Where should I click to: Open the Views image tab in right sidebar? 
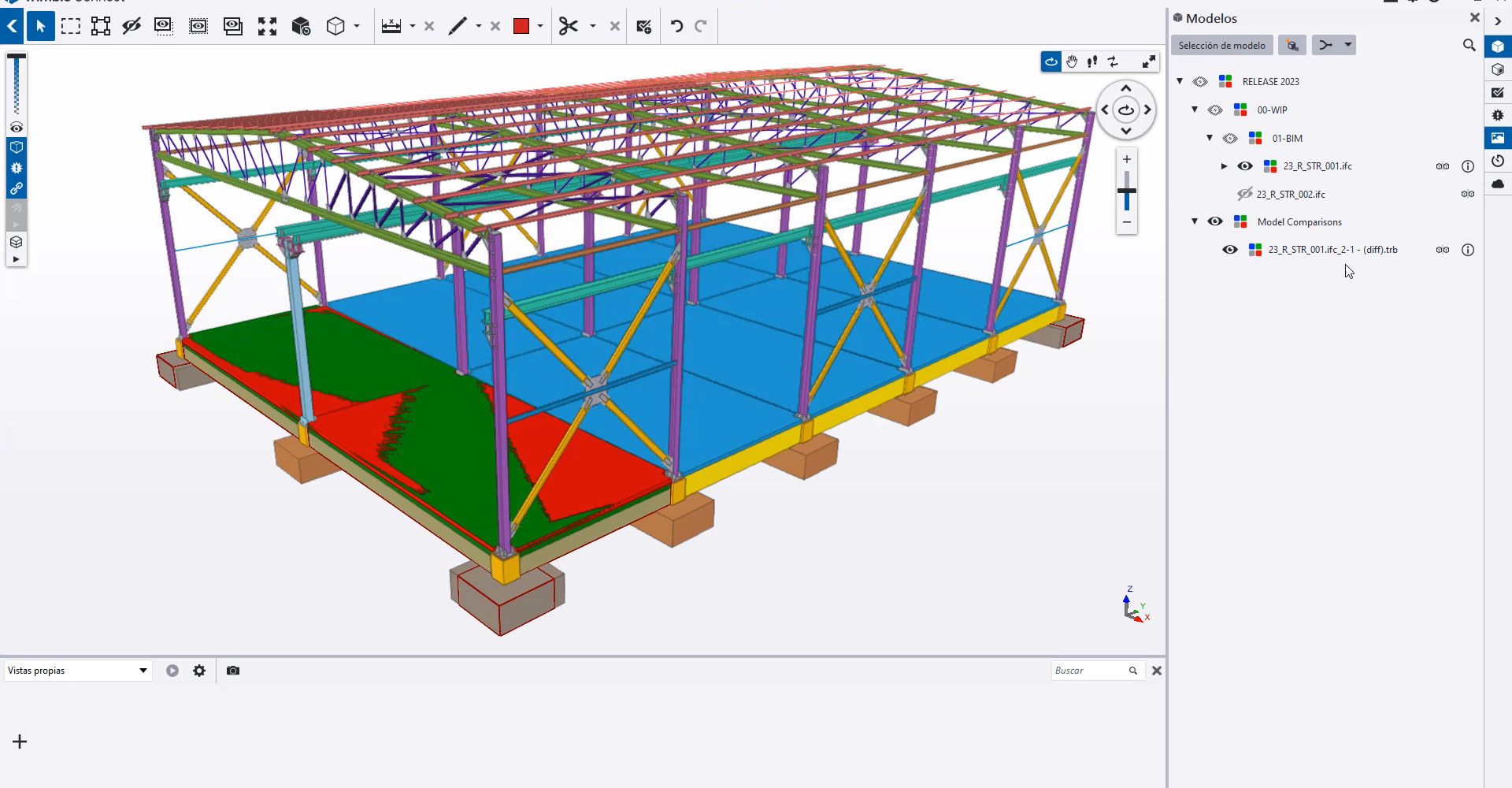click(1498, 138)
